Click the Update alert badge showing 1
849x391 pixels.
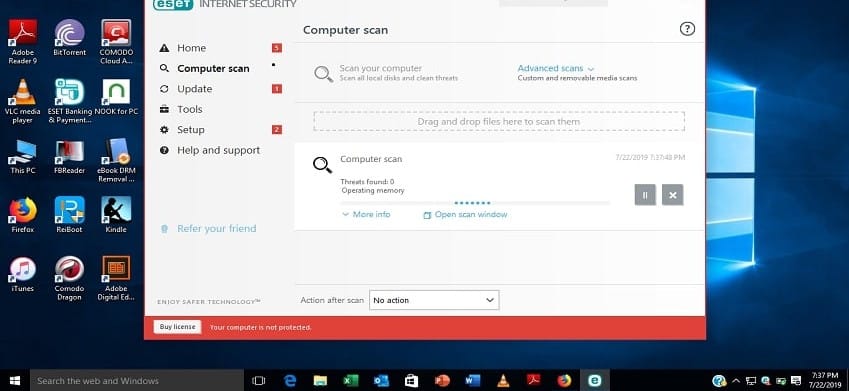pyautogui.click(x=277, y=89)
